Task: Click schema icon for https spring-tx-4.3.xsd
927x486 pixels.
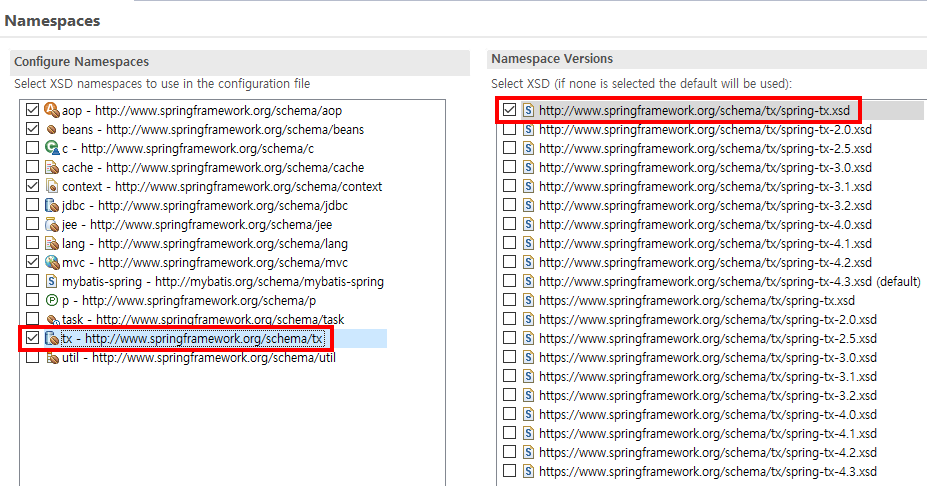Action: tap(529, 471)
